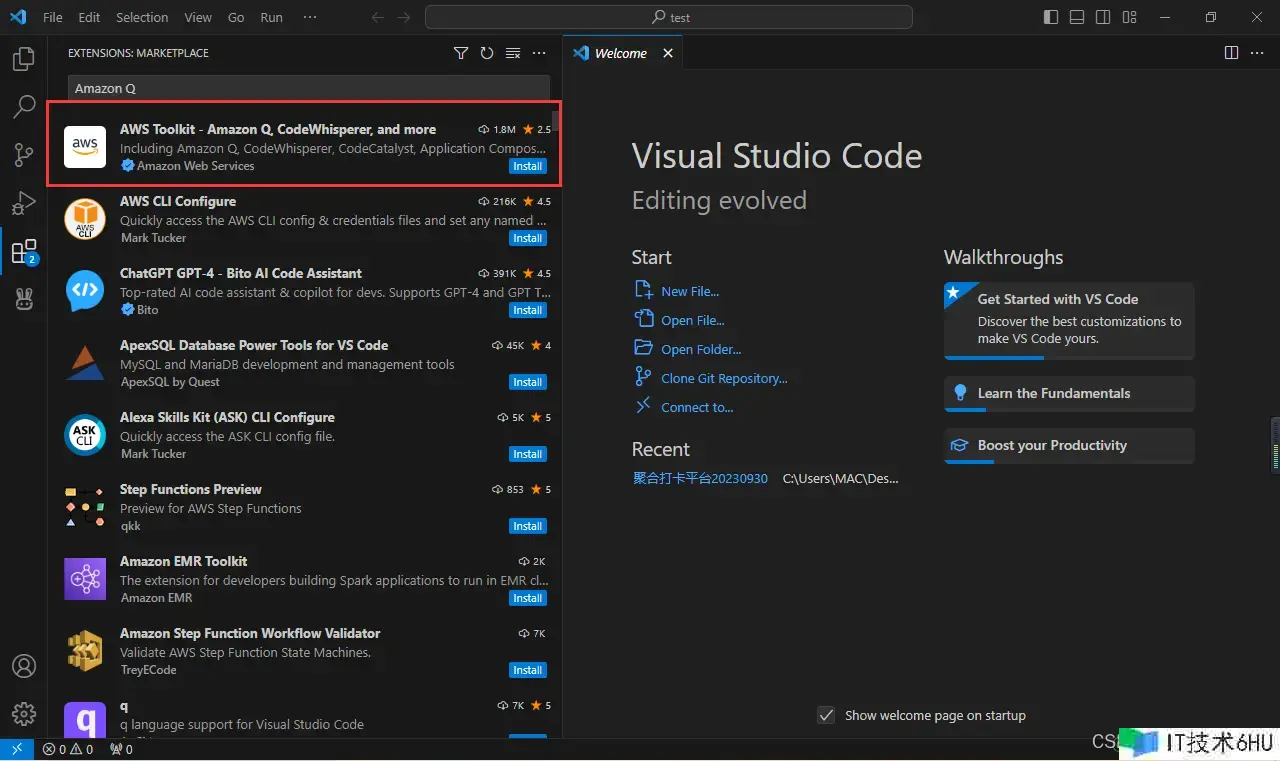The height and width of the screenshot is (761, 1280).
Task: Open editor More Actions ellipsis
Action: coord(1257,53)
